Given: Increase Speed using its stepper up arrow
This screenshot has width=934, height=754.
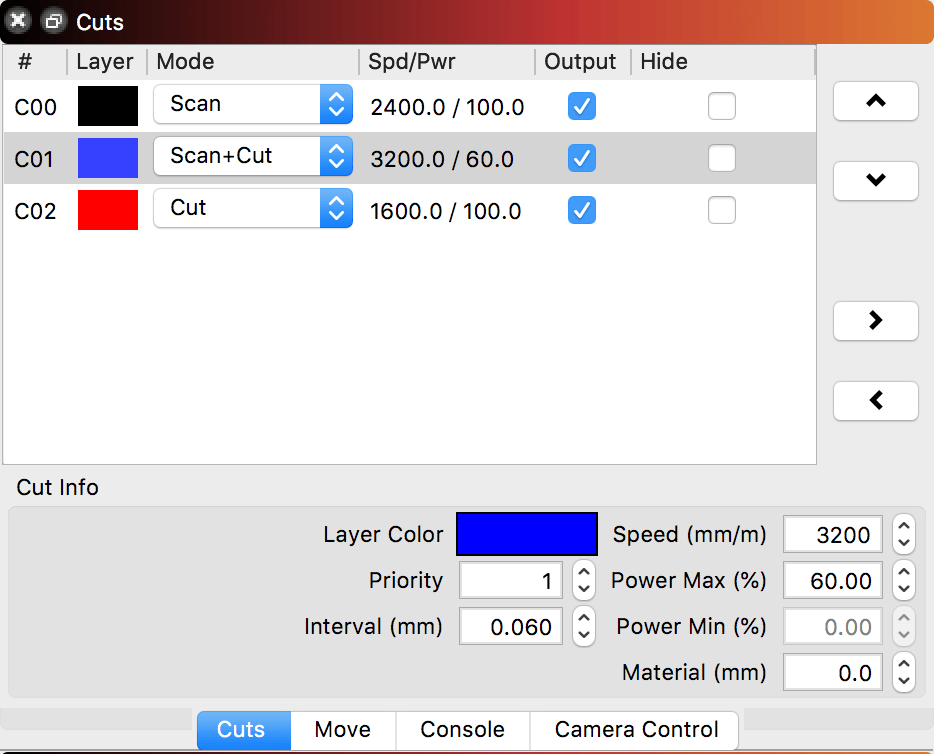Looking at the screenshot, I should click(x=903, y=527).
